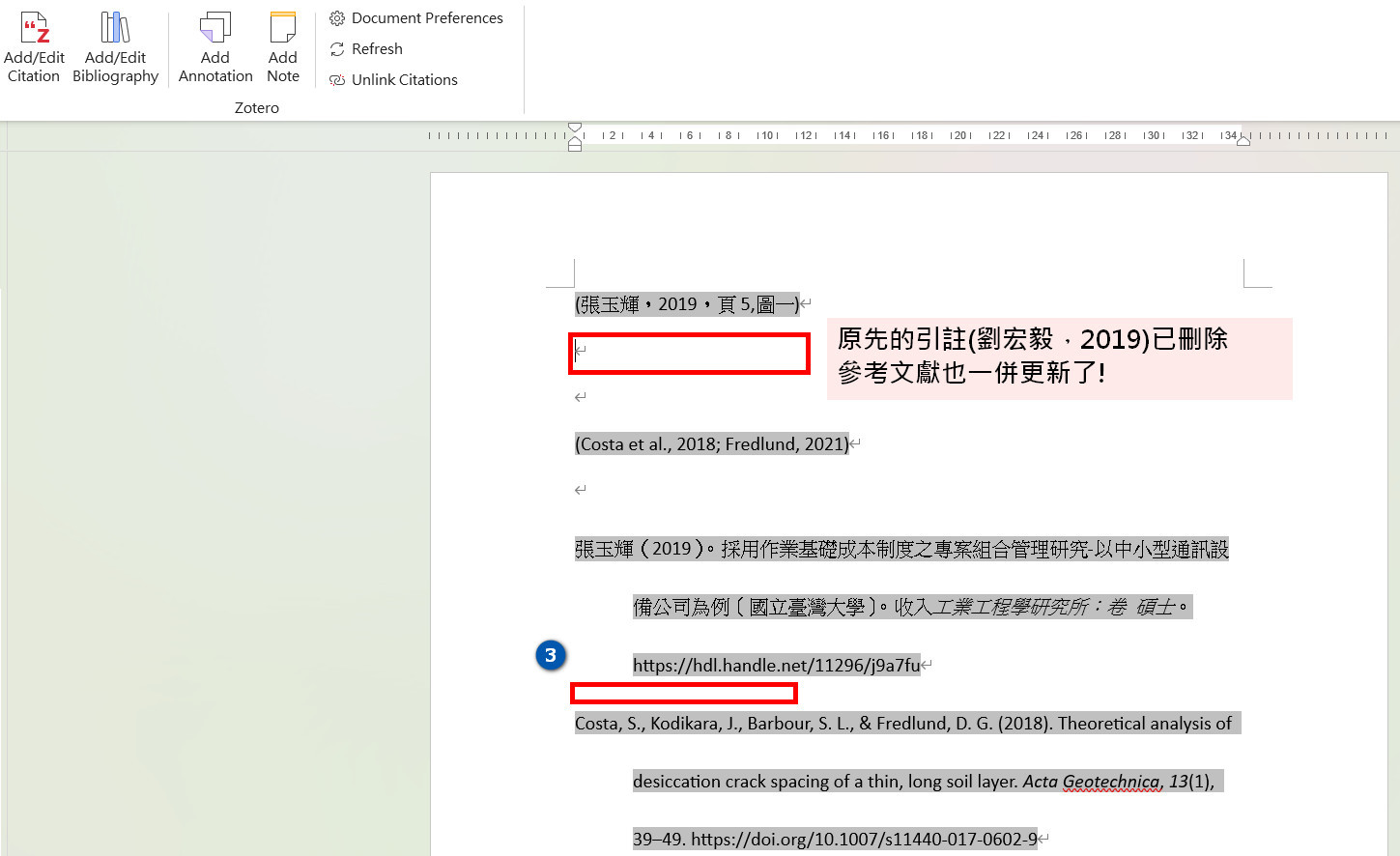Insert a Zotero note with Add Note
1400x856 pixels.
click(283, 47)
